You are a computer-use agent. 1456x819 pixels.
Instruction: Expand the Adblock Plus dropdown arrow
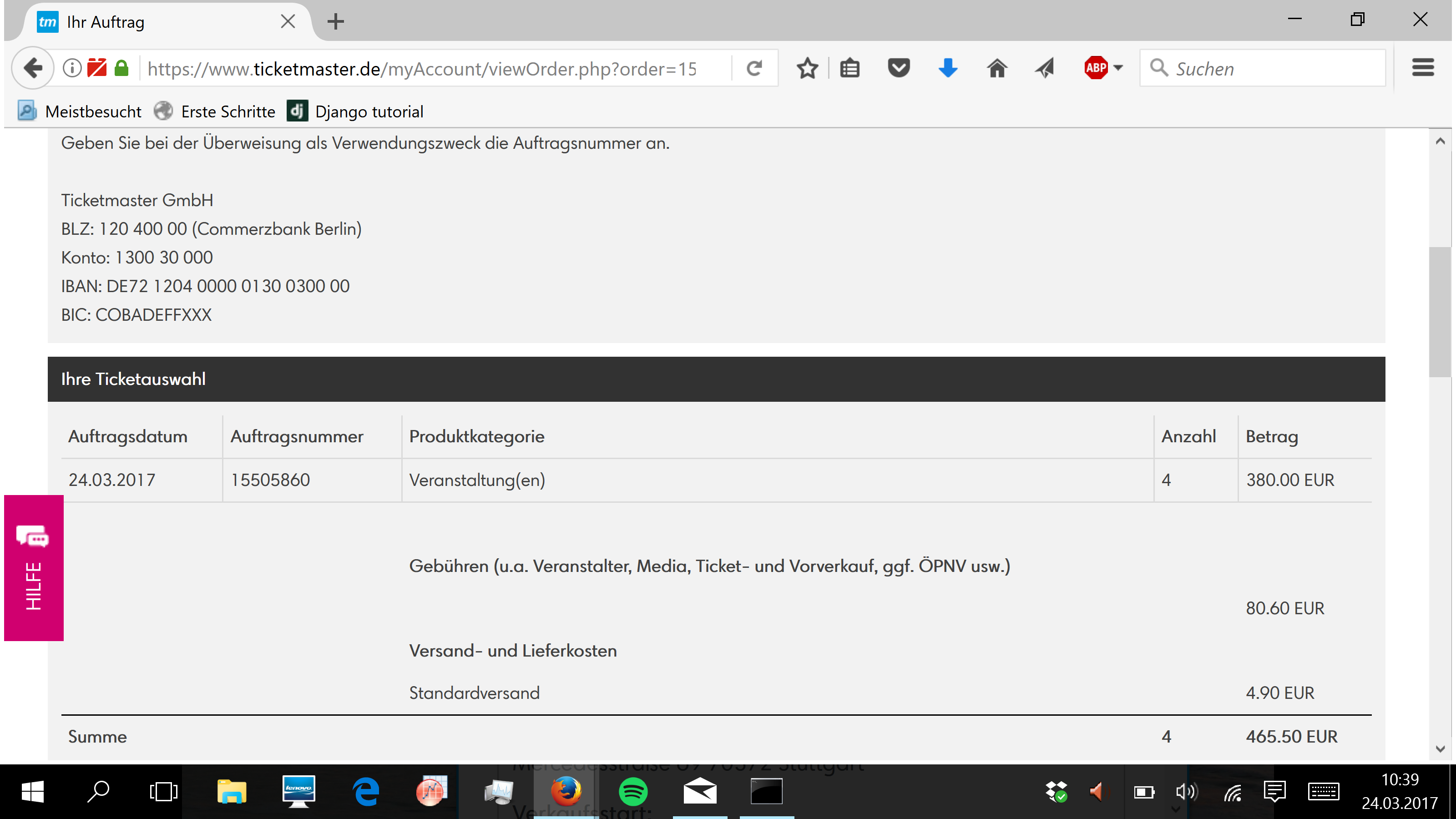1118,68
